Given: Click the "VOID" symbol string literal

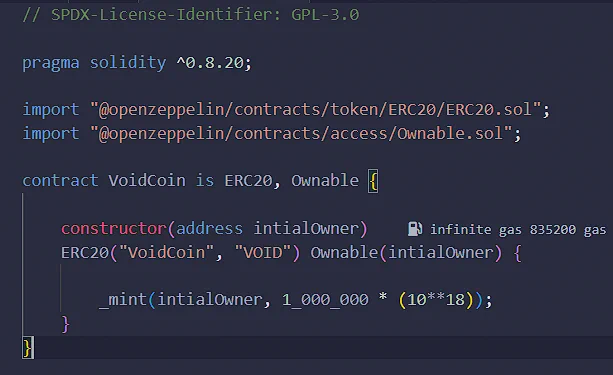Looking at the screenshot, I should click(263, 253).
